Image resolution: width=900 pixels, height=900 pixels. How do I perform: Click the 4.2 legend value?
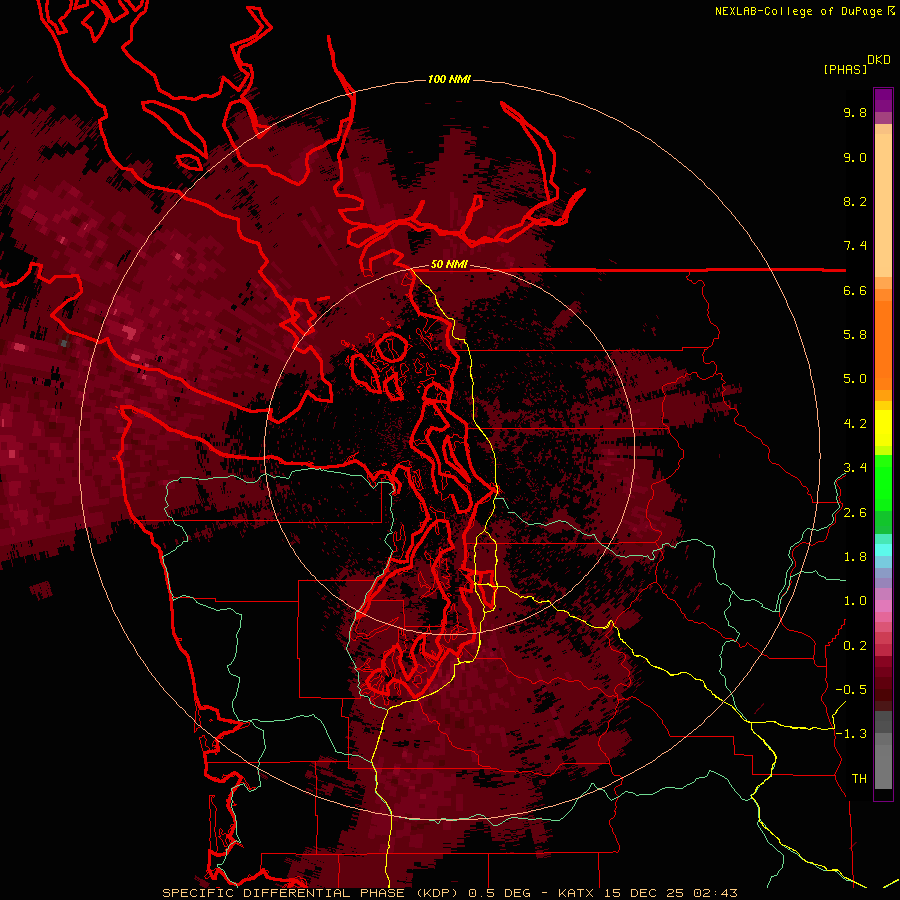(855, 424)
